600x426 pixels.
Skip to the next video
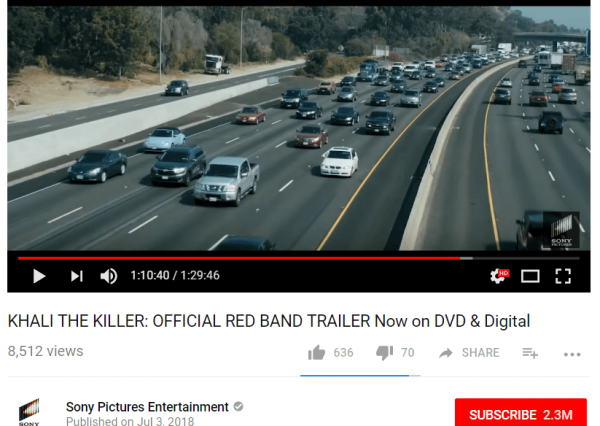pos(77,276)
